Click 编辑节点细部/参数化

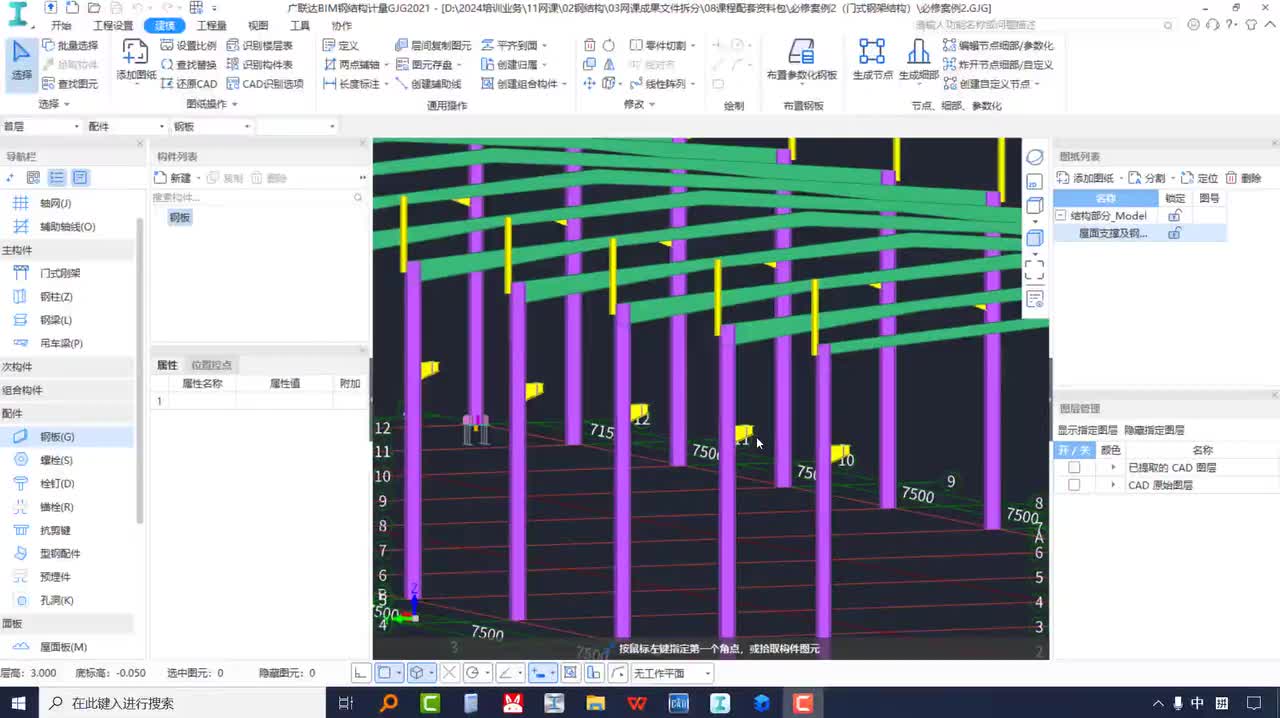click(998, 45)
